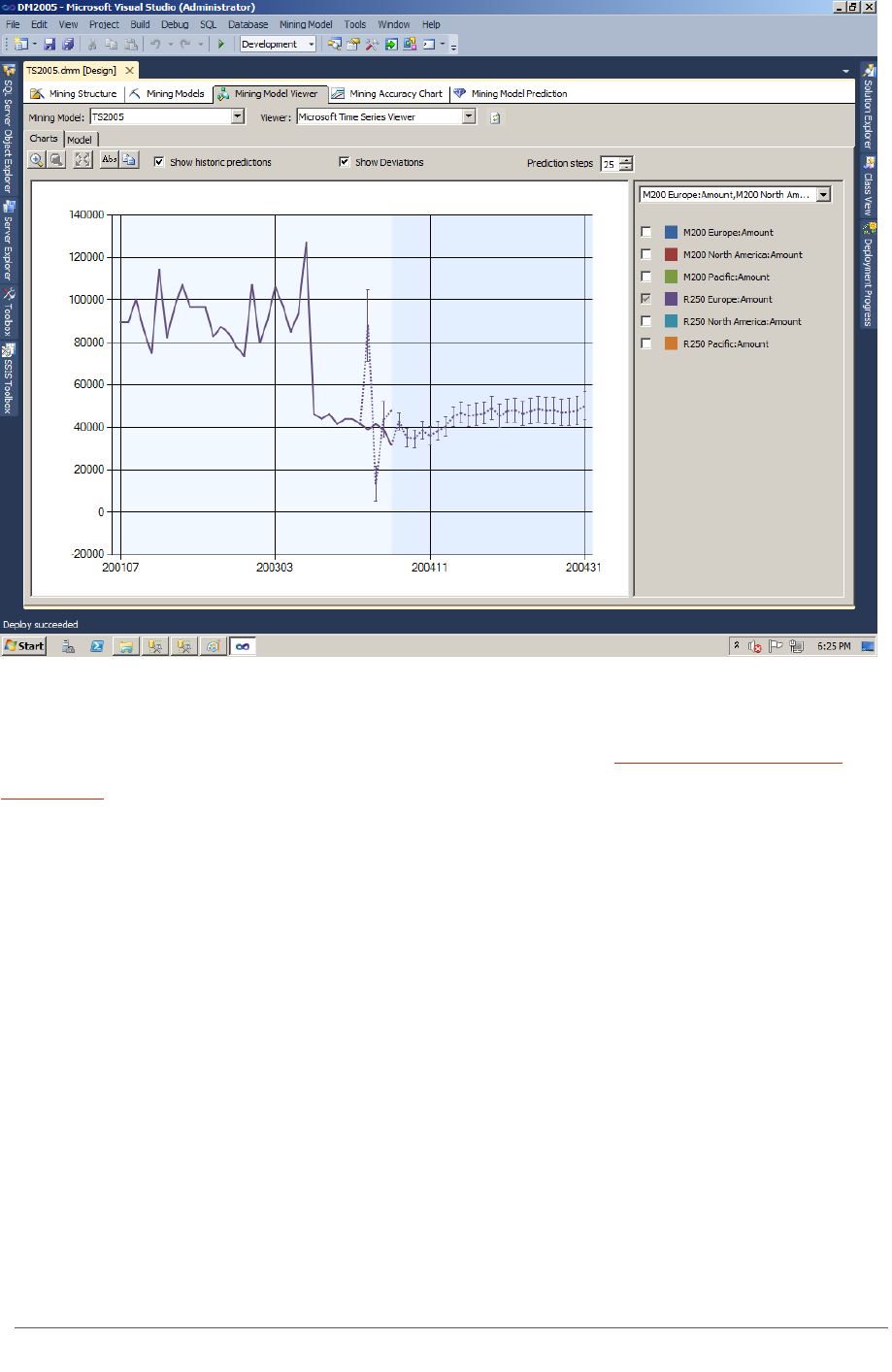892x1372 pixels.
Task: Open the Mining Model dropdown TS2005
Action: click(238, 116)
